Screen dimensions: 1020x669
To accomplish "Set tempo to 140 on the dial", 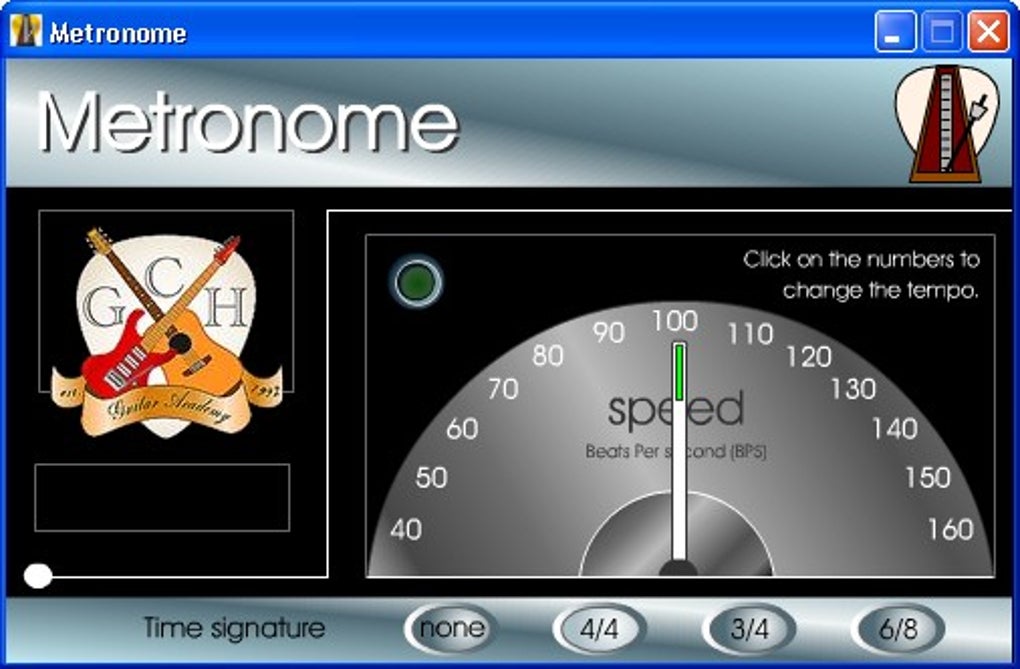I will click(895, 429).
